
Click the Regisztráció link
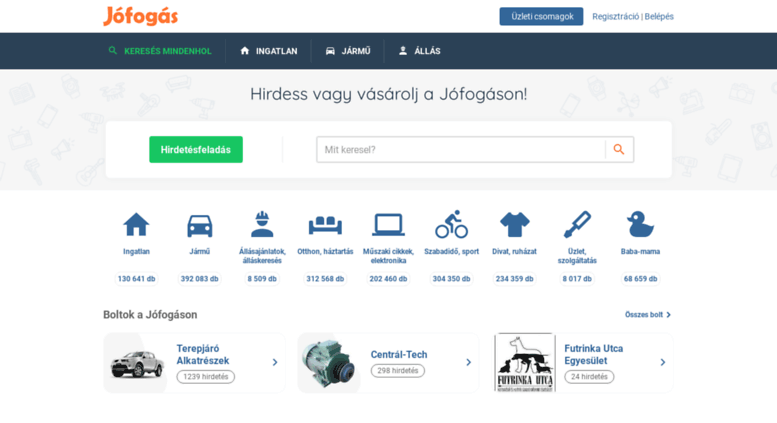coord(615,16)
